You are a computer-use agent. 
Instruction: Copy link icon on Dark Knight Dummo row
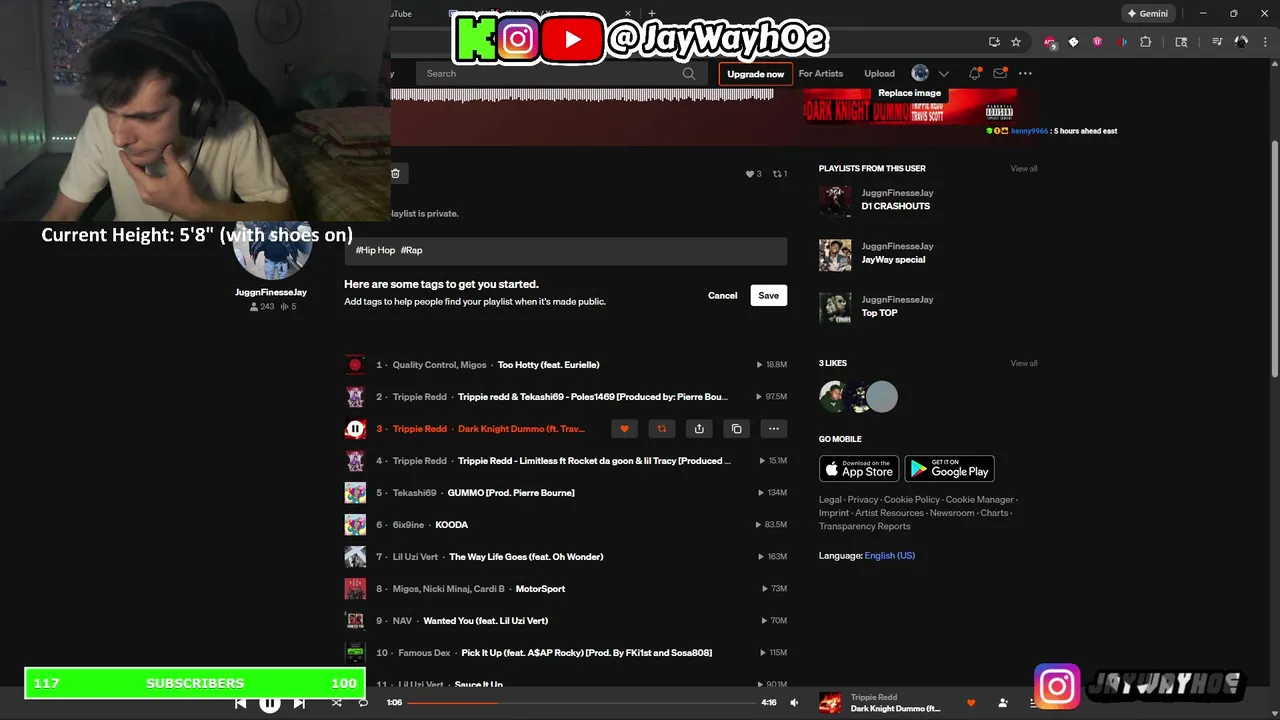point(737,429)
